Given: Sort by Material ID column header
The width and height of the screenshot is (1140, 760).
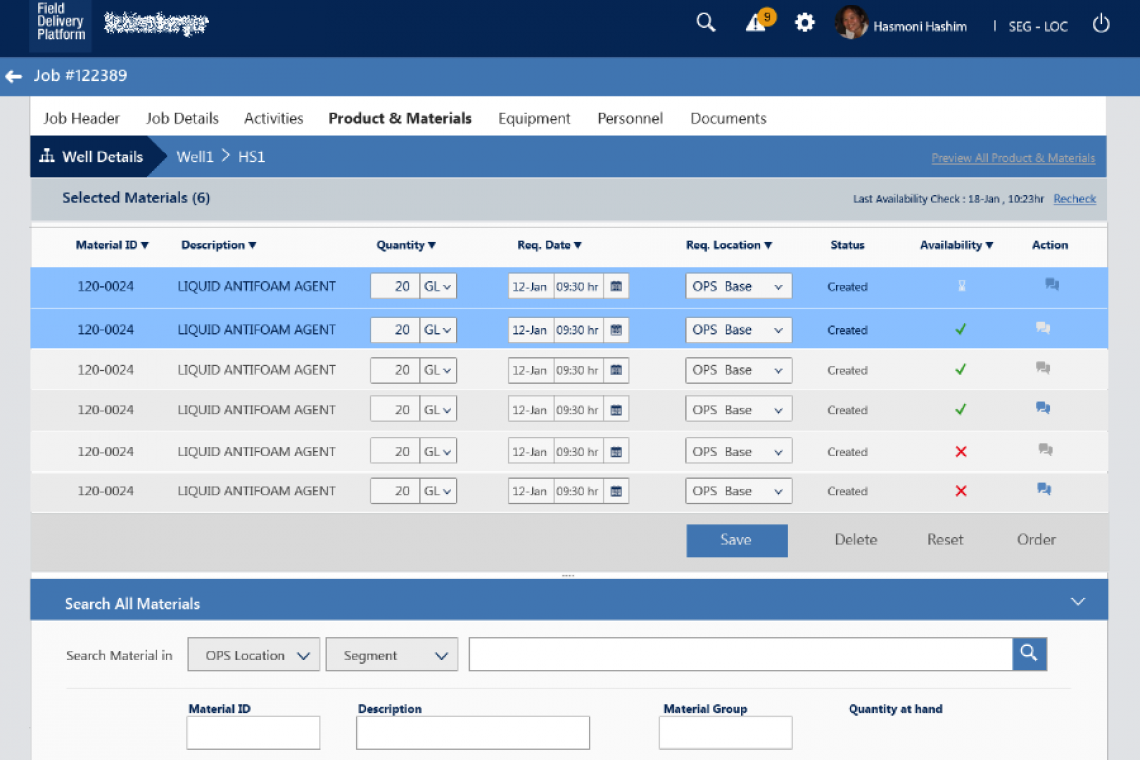Looking at the screenshot, I should [x=112, y=245].
